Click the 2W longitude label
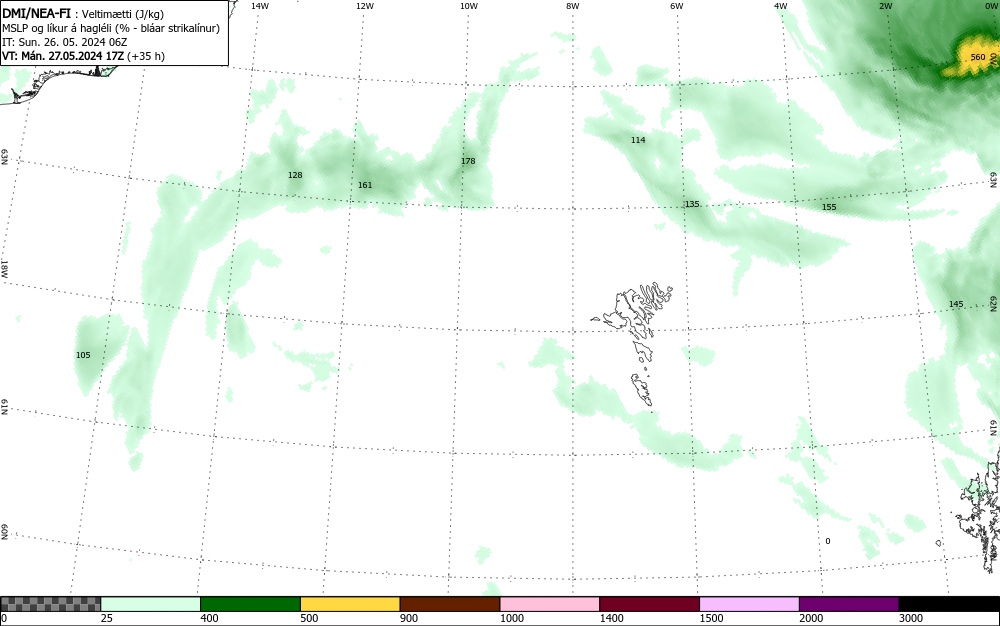This screenshot has width=1000, height=626. [x=886, y=6]
